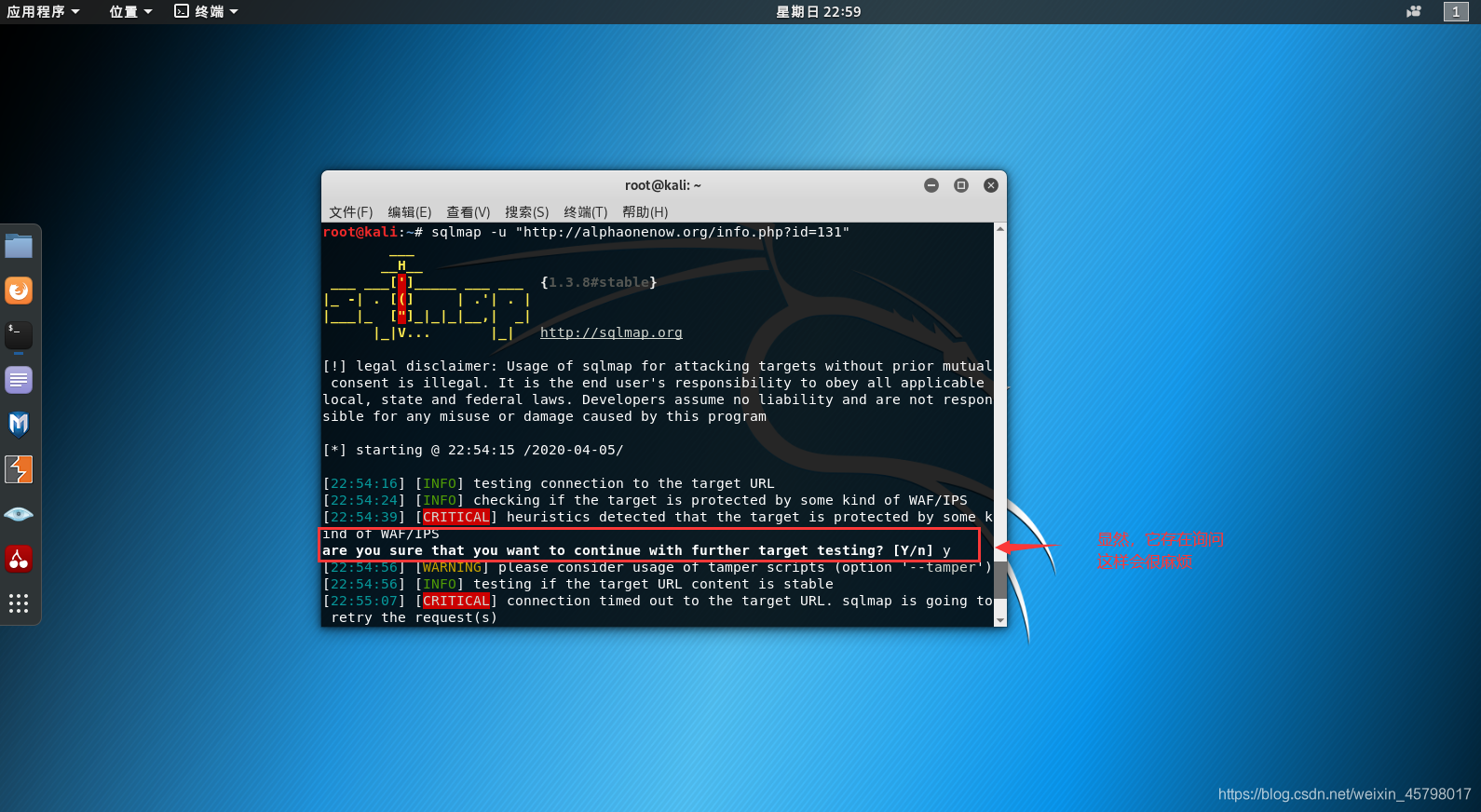Open the Files folder icon in the dock
The height and width of the screenshot is (812, 1481).
19,246
